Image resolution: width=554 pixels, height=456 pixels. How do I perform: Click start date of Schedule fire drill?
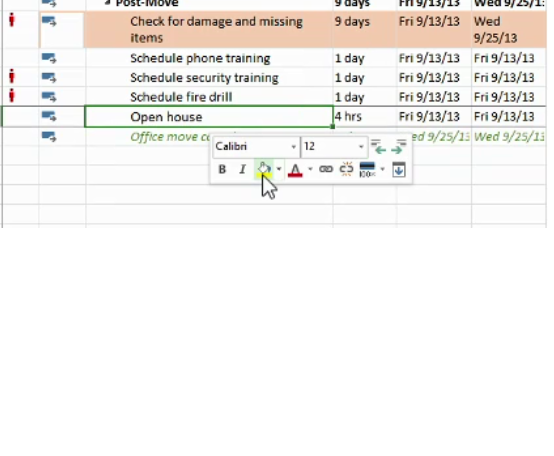pyautogui.click(x=429, y=97)
